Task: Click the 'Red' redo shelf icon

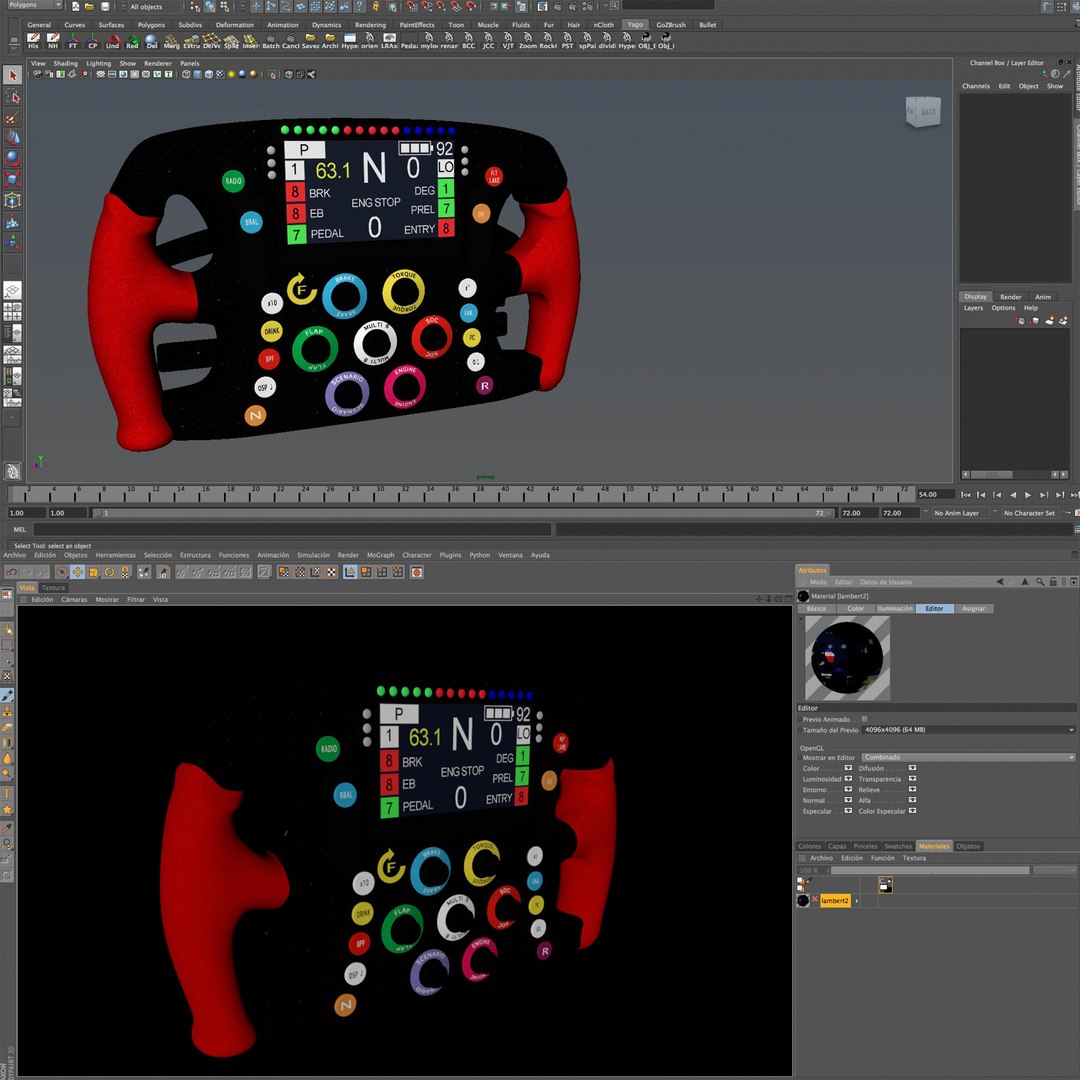Action: point(132,40)
